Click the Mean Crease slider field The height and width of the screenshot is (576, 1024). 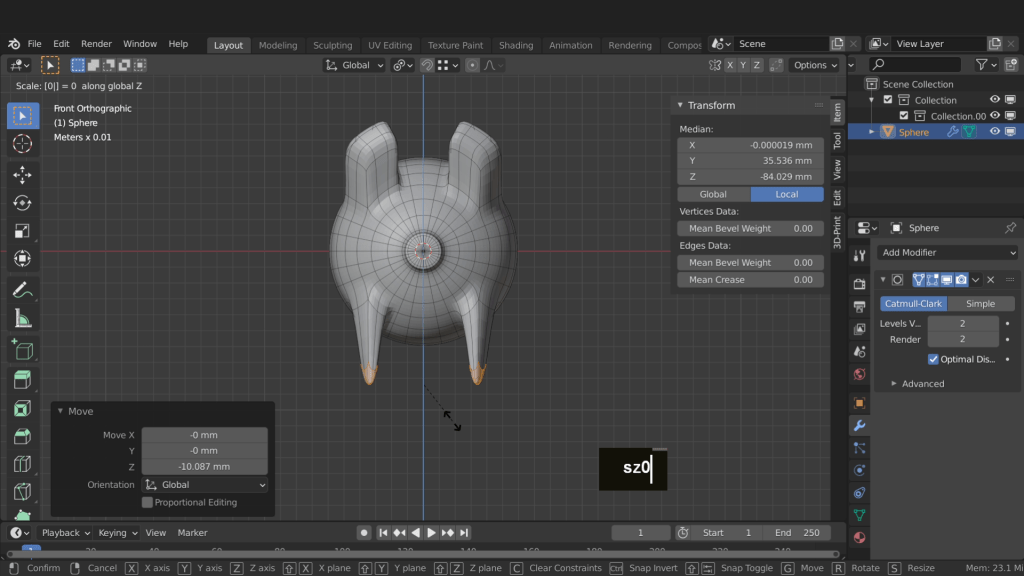tap(750, 280)
